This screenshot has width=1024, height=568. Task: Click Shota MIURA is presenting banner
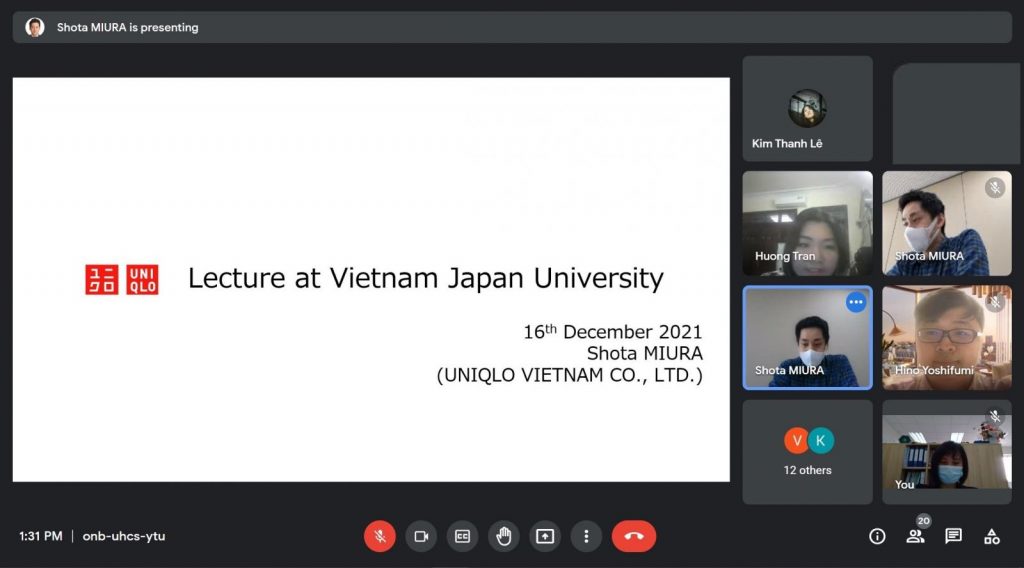click(x=512, y=27)
